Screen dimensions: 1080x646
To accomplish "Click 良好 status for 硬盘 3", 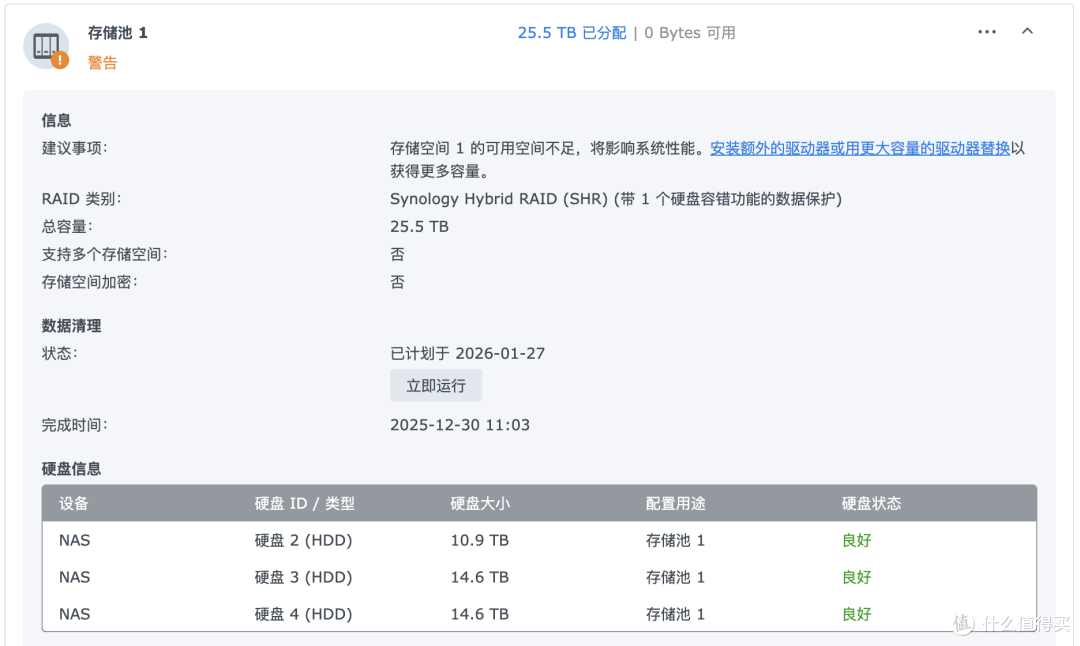I will (x=856, y=577).
